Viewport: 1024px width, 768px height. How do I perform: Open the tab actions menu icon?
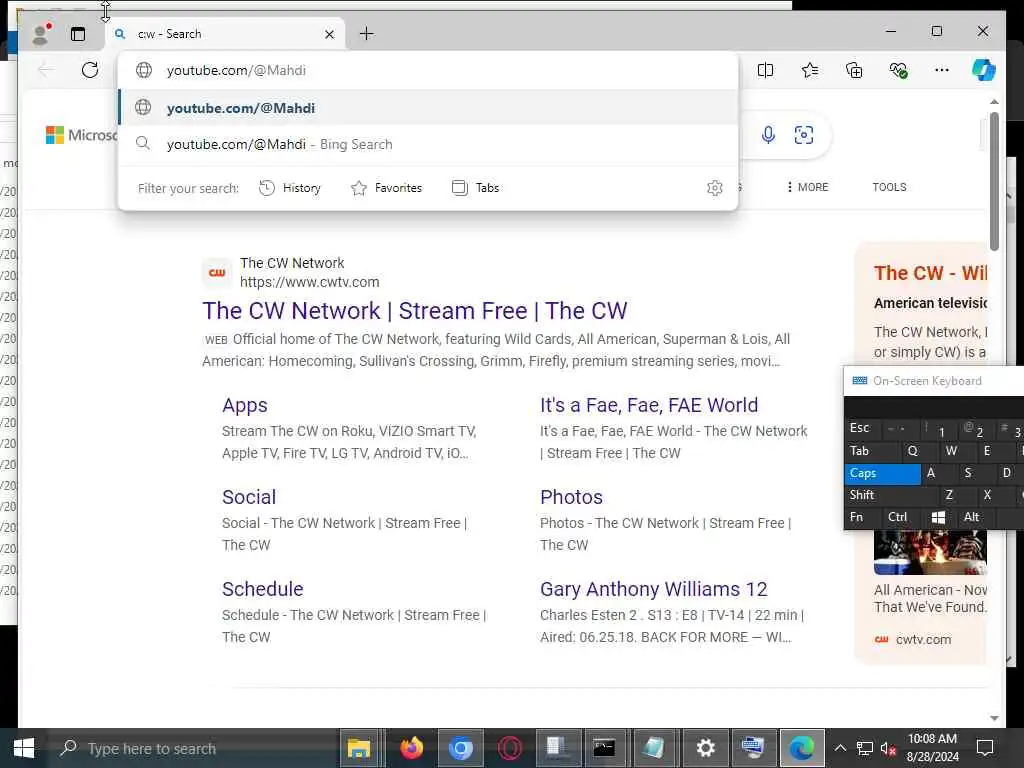tap(78, 34)
